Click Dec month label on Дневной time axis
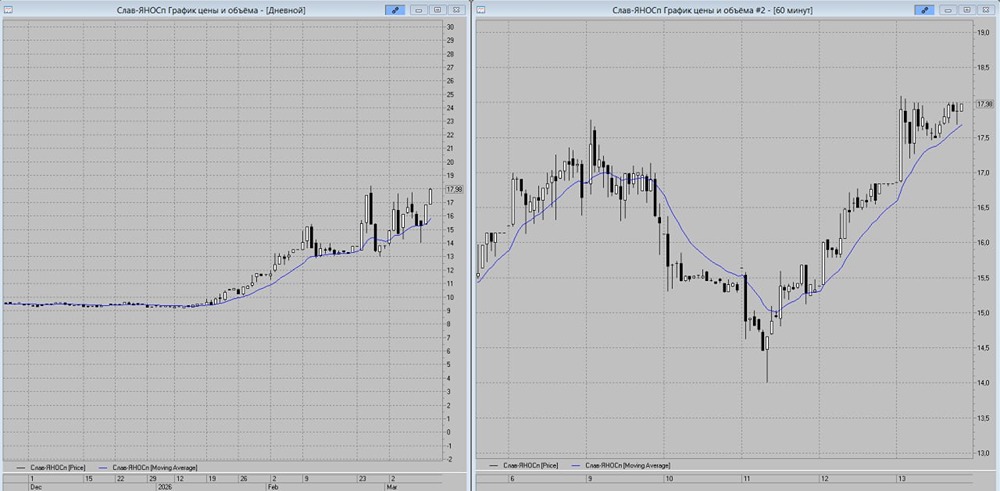The height and width of the screenshot is (491, 1000). [x=34, y=486]
